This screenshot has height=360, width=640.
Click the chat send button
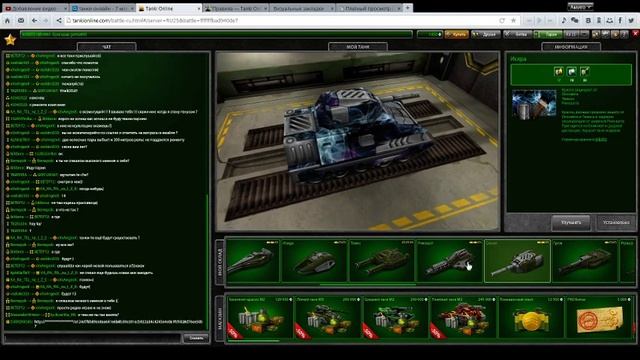pyautogui.click(x=196, y=338)
